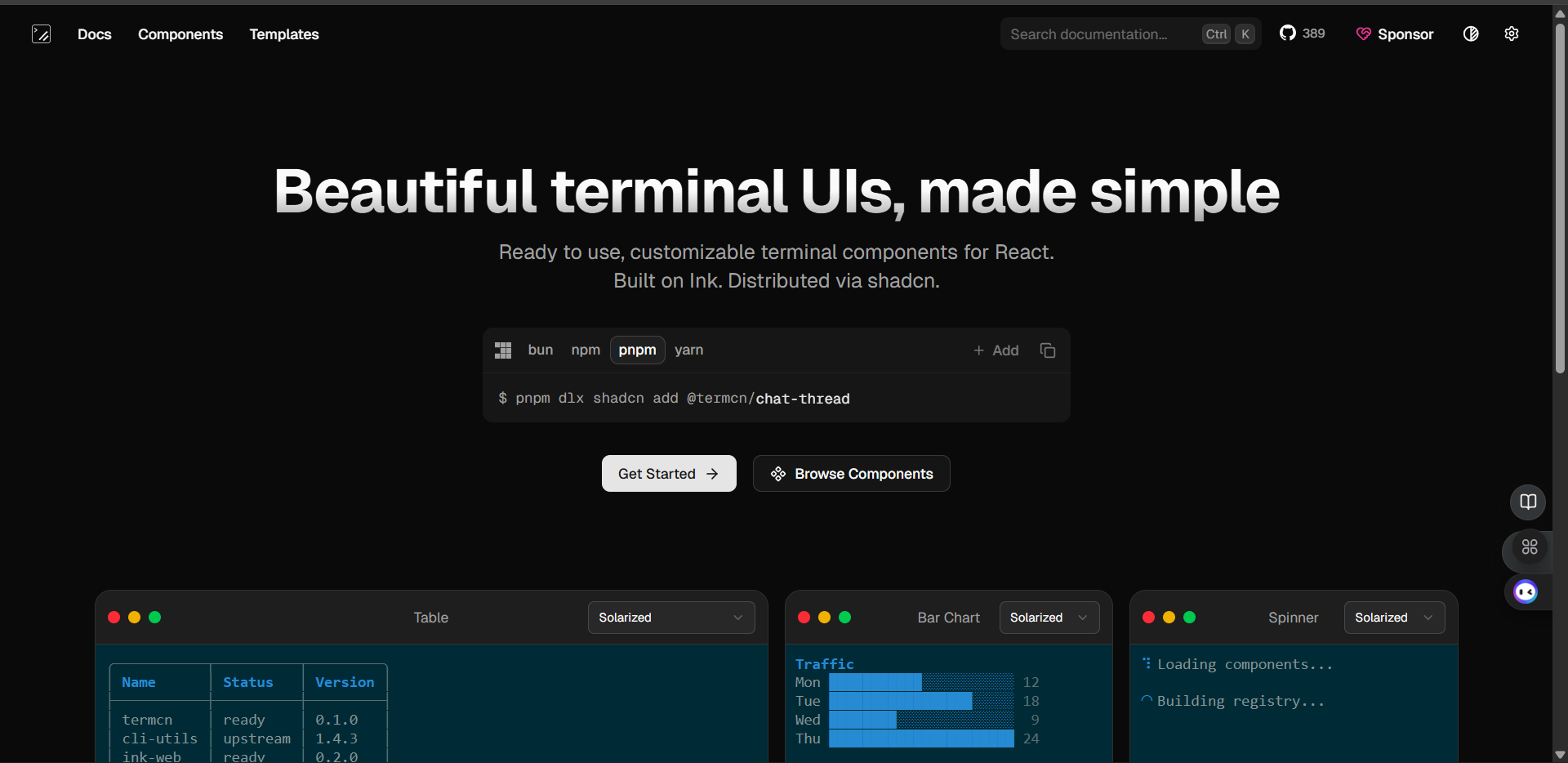Copy the install command
This screenshot has width=1568, height=763.
[x=1048, y=350]
